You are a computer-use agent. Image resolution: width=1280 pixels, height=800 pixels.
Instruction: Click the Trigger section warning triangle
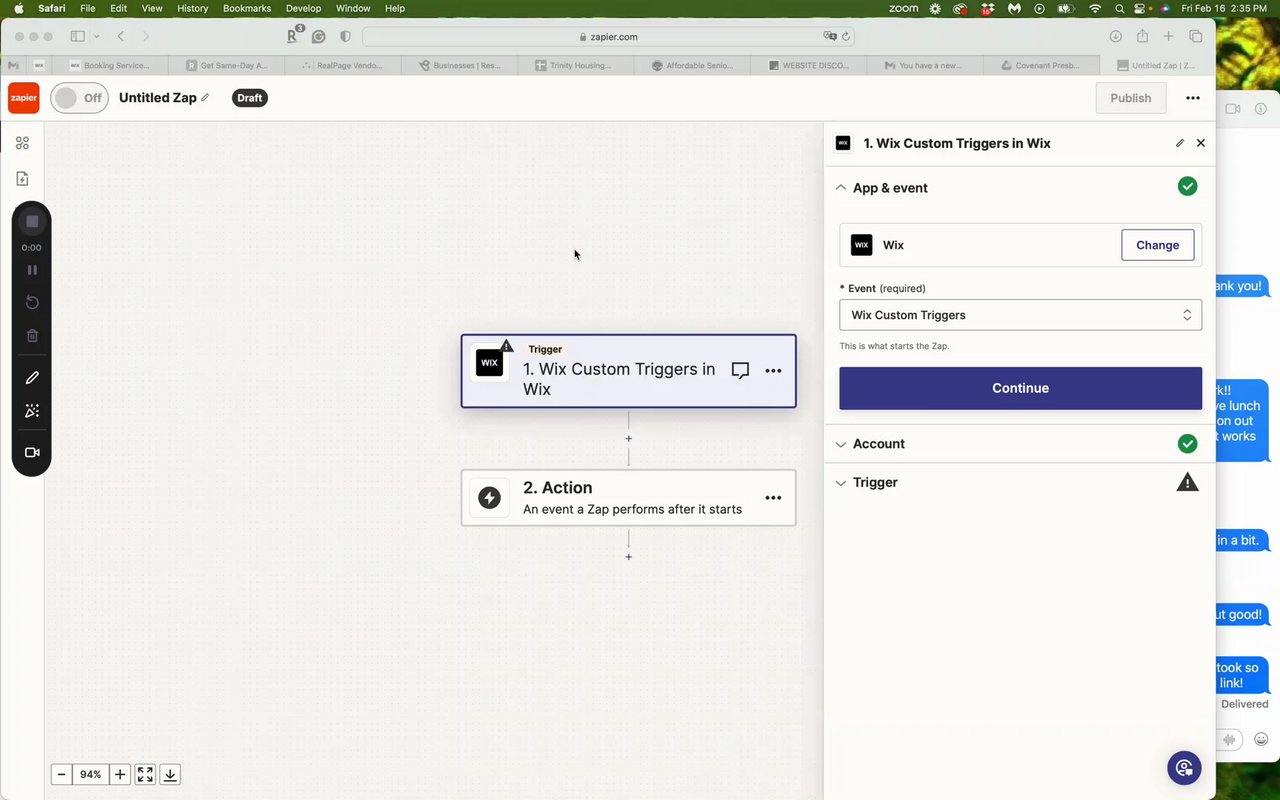point(1187,482)
